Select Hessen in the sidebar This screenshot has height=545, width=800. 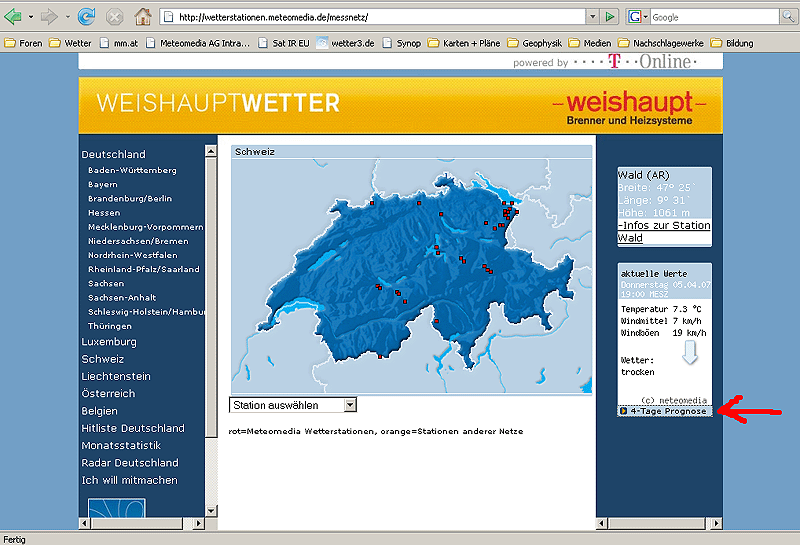[x=104, y=213]
